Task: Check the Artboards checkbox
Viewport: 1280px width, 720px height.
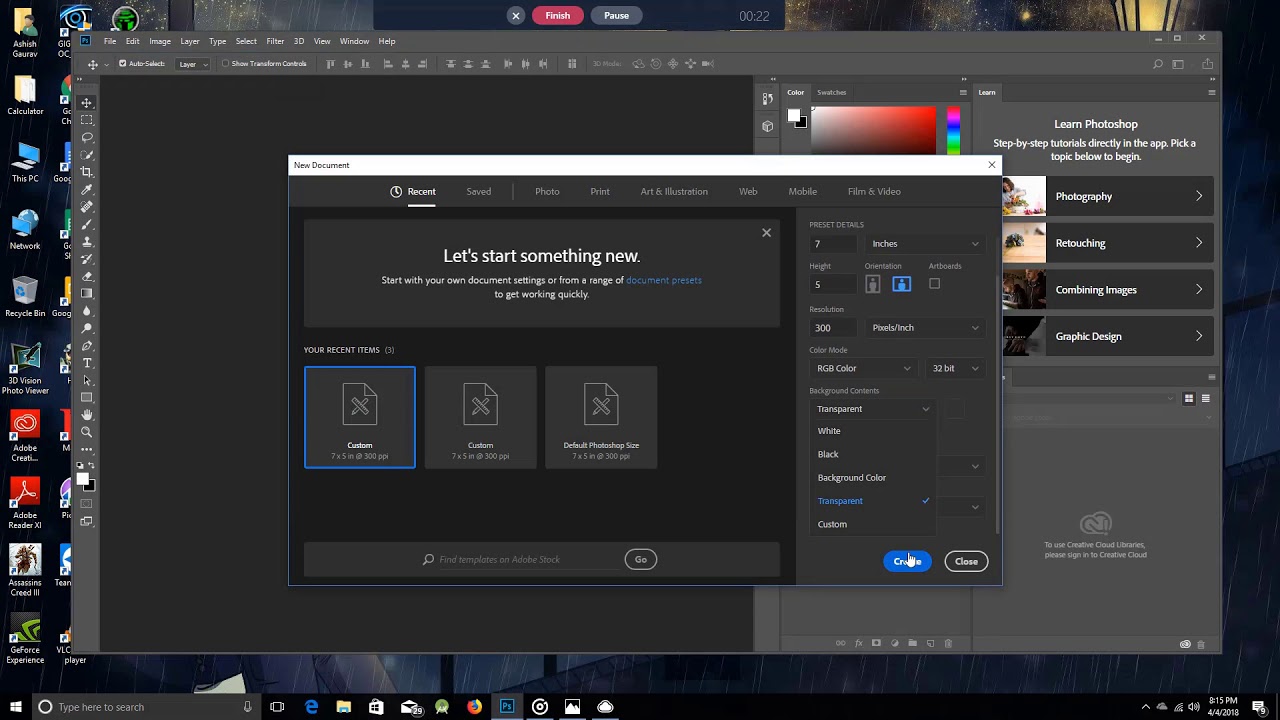Action: (x=935, y=284)
